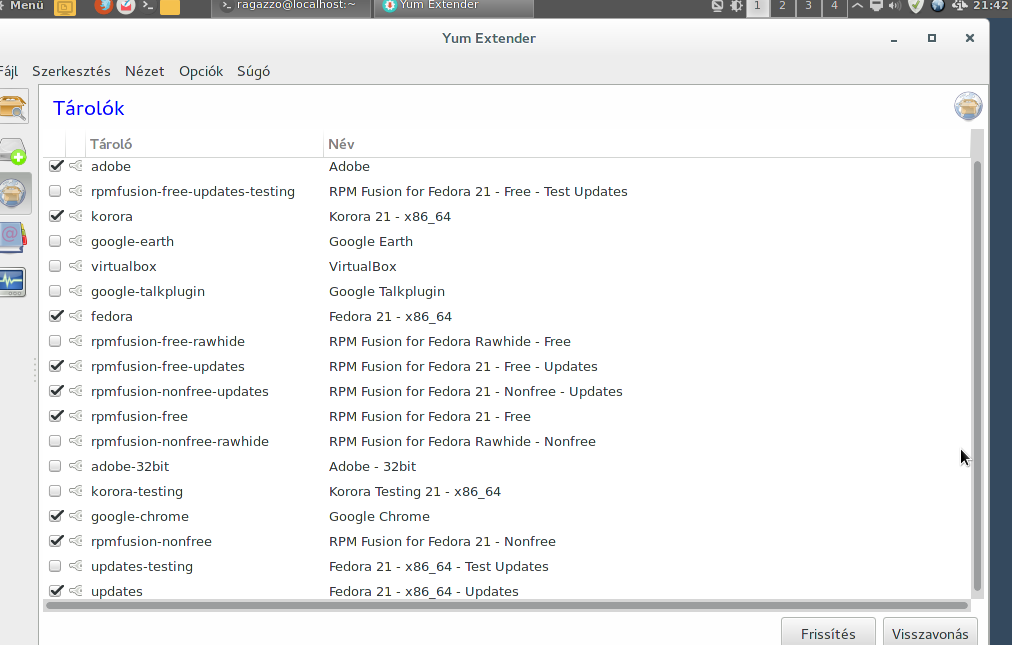Launch Firefox from the top panel
Screen dimensions: 1012x645
[x=103, y=6]
